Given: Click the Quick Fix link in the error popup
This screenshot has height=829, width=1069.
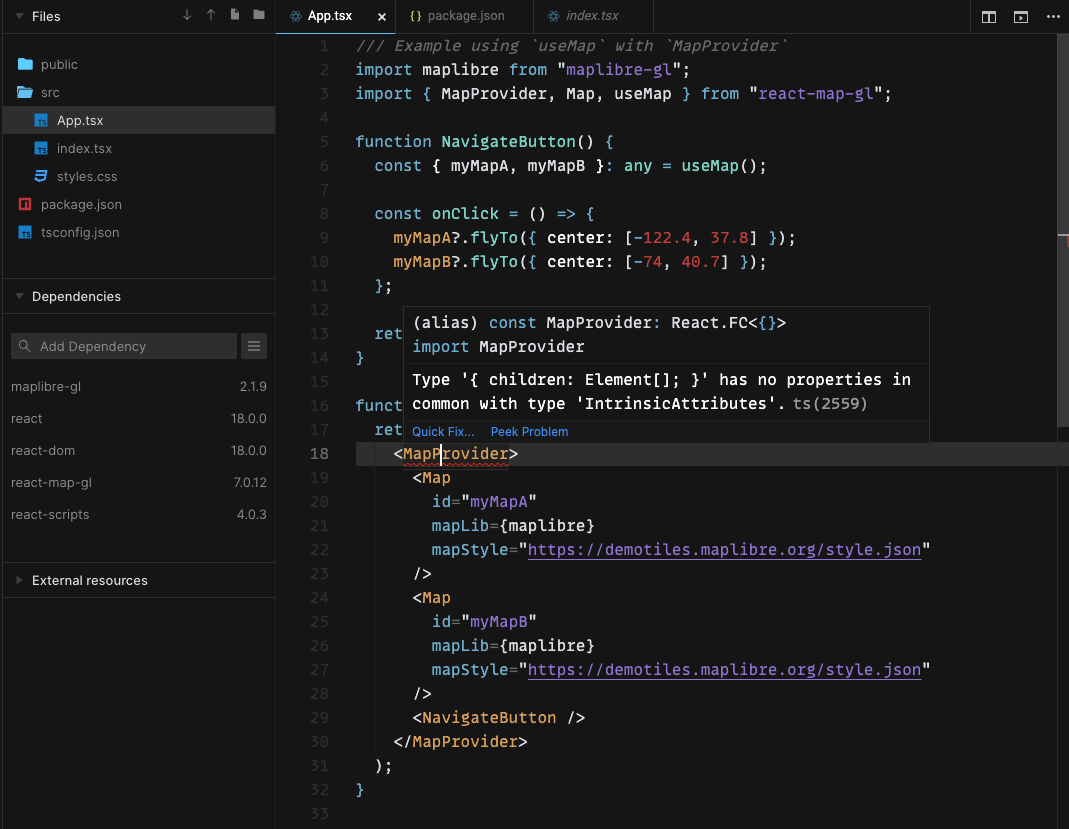Looking at the screenshot, I should point(443,431).
